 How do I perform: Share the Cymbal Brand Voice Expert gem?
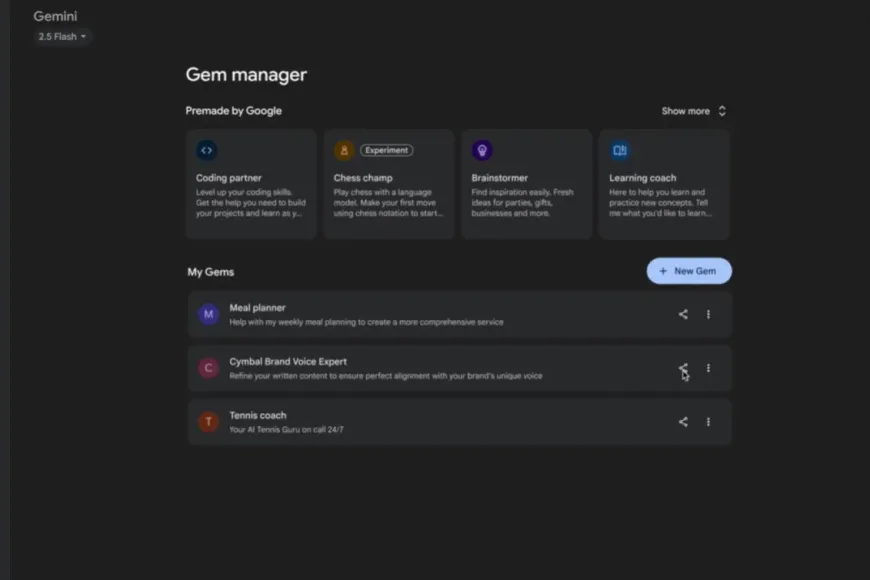pyautogui.click(x=683, y=368)
